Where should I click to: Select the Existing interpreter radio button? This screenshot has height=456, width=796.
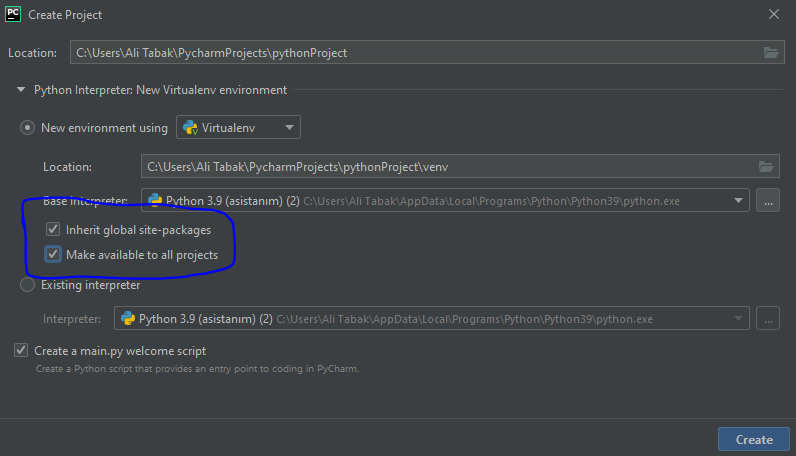coord(27,285)
